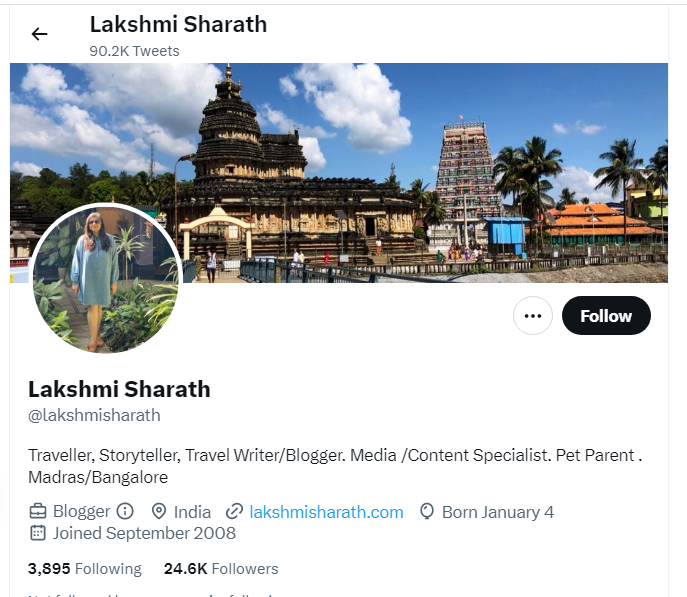Click the header title Lakshmi Sharath
This screenshot has width=687, height=597.
[178, 24]
